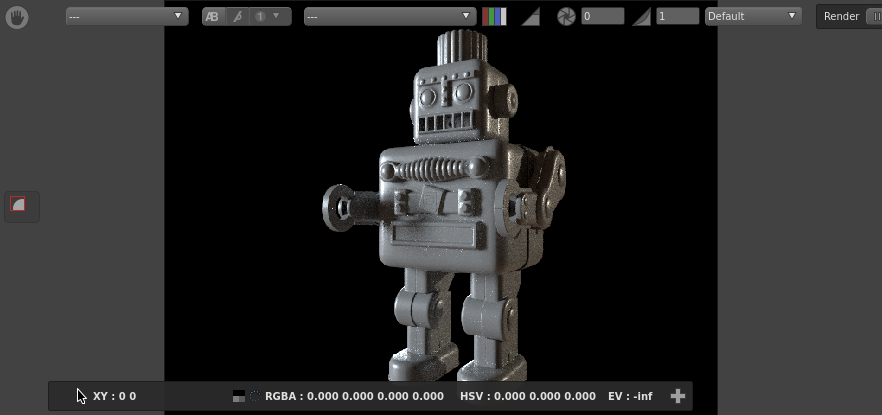Viewport: 882px width, 415px height.
Task: Click the plus icon in status bar
Action: point(677,396)
